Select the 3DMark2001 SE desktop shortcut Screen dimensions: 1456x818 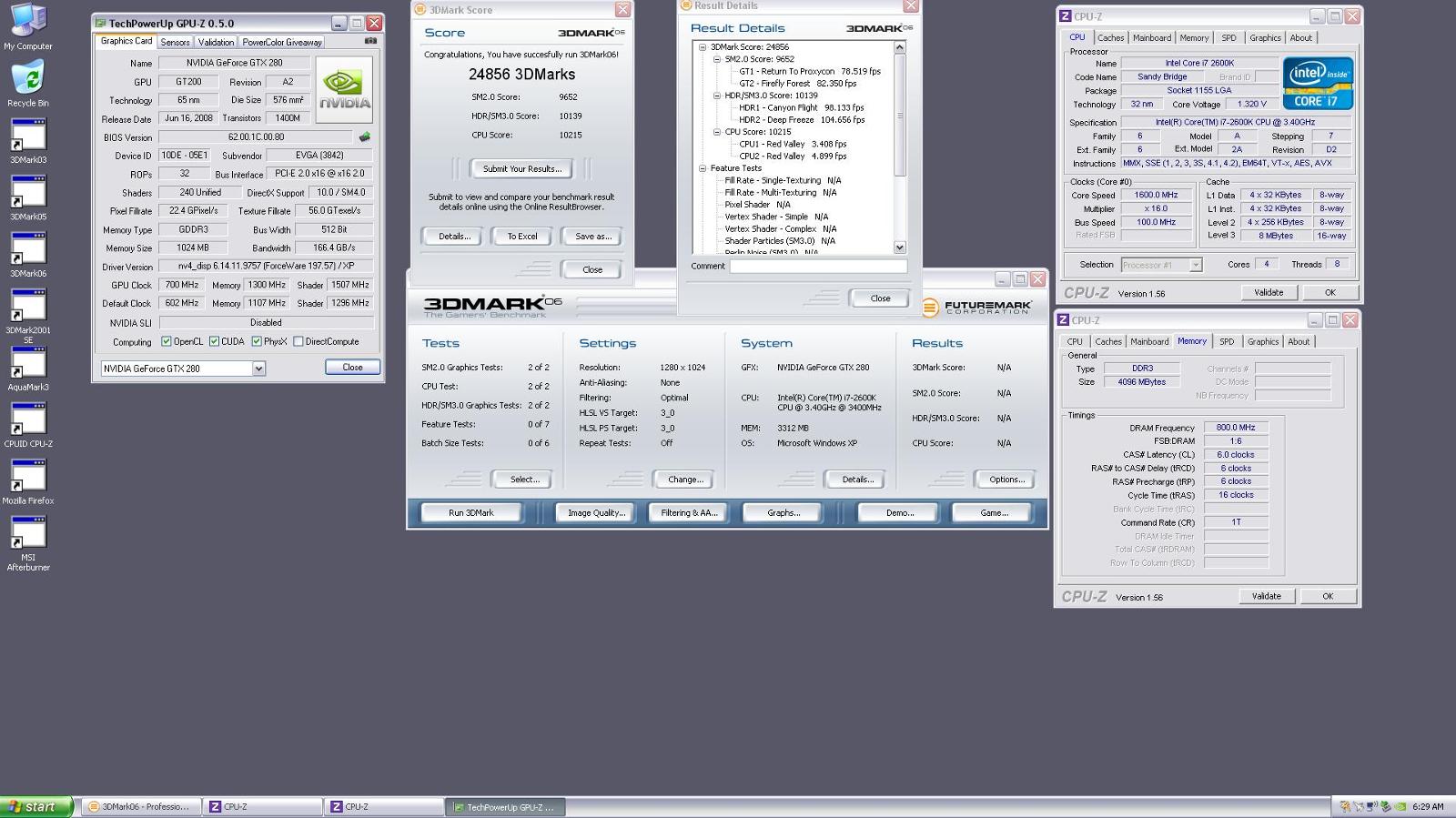28,316
